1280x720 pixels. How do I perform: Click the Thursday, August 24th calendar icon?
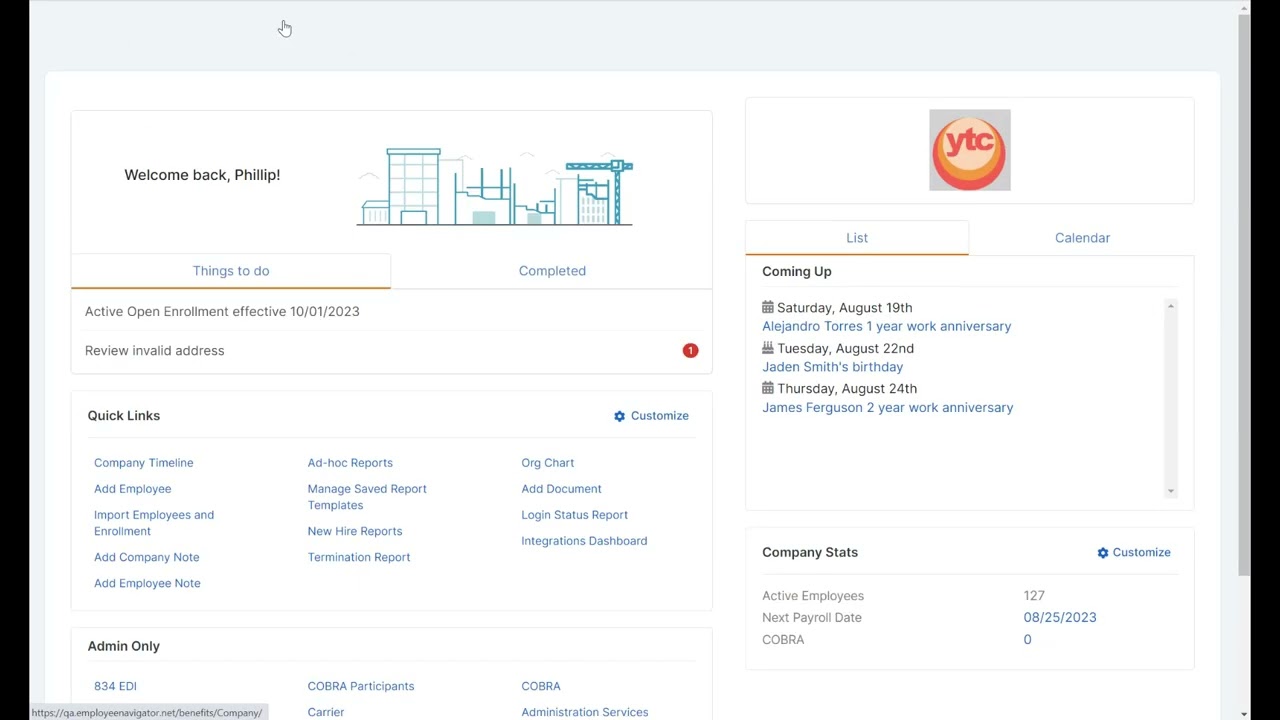click(768, 388)
